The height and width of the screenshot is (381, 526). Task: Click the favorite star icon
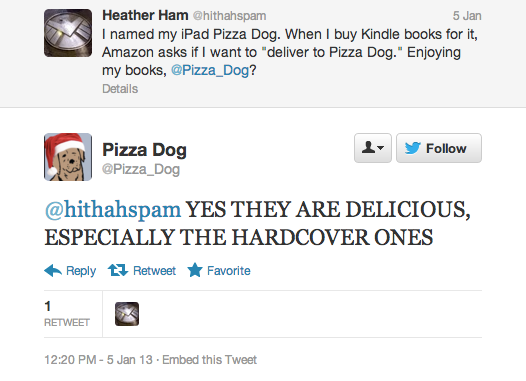[x=195, y=270]
